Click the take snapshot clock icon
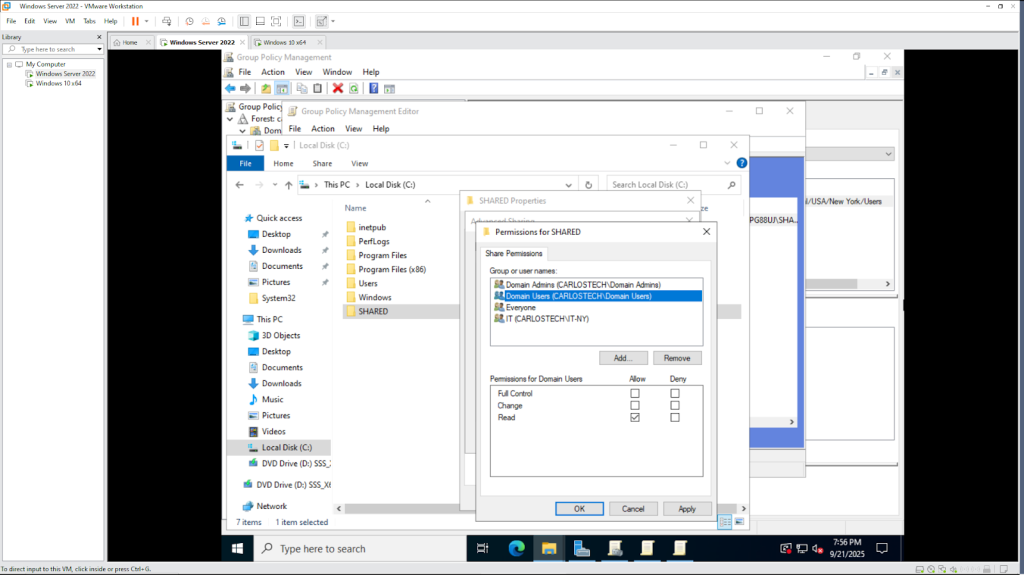Image resolution: width=1024 pixels, height=575 pixels. [190, 21]
